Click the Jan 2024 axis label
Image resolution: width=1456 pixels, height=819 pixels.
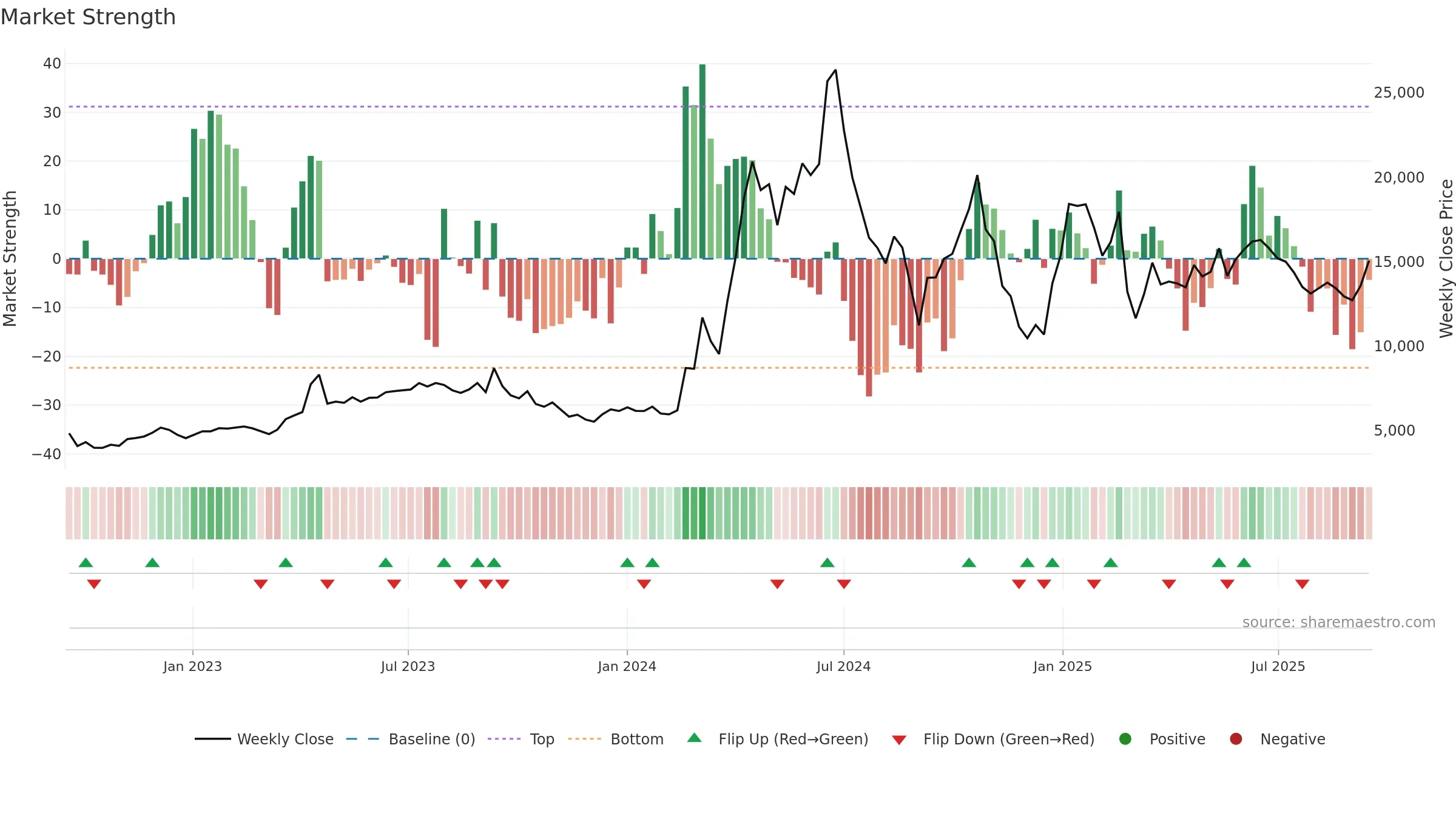627,667
